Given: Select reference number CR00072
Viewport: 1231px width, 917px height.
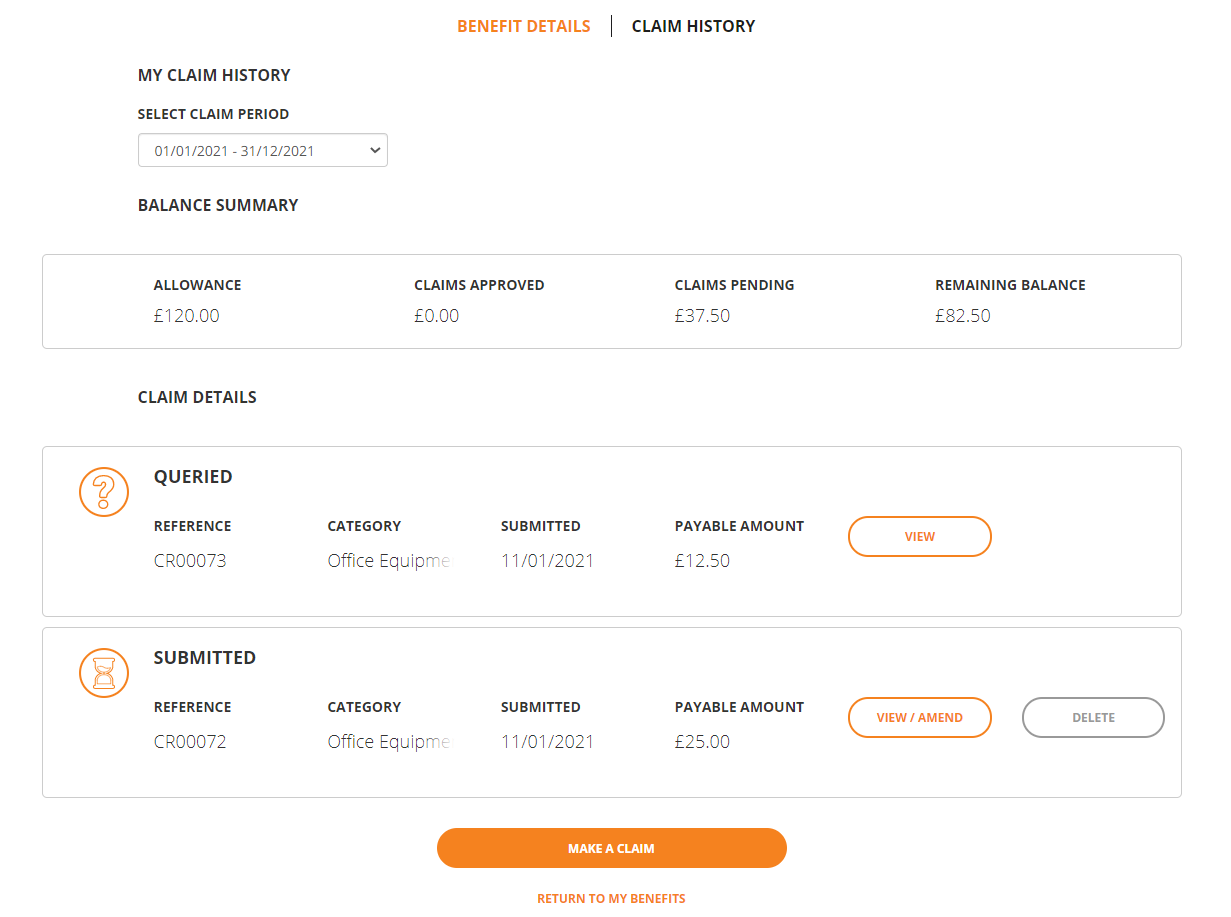Looking at the screenshot, I should 190,742.
